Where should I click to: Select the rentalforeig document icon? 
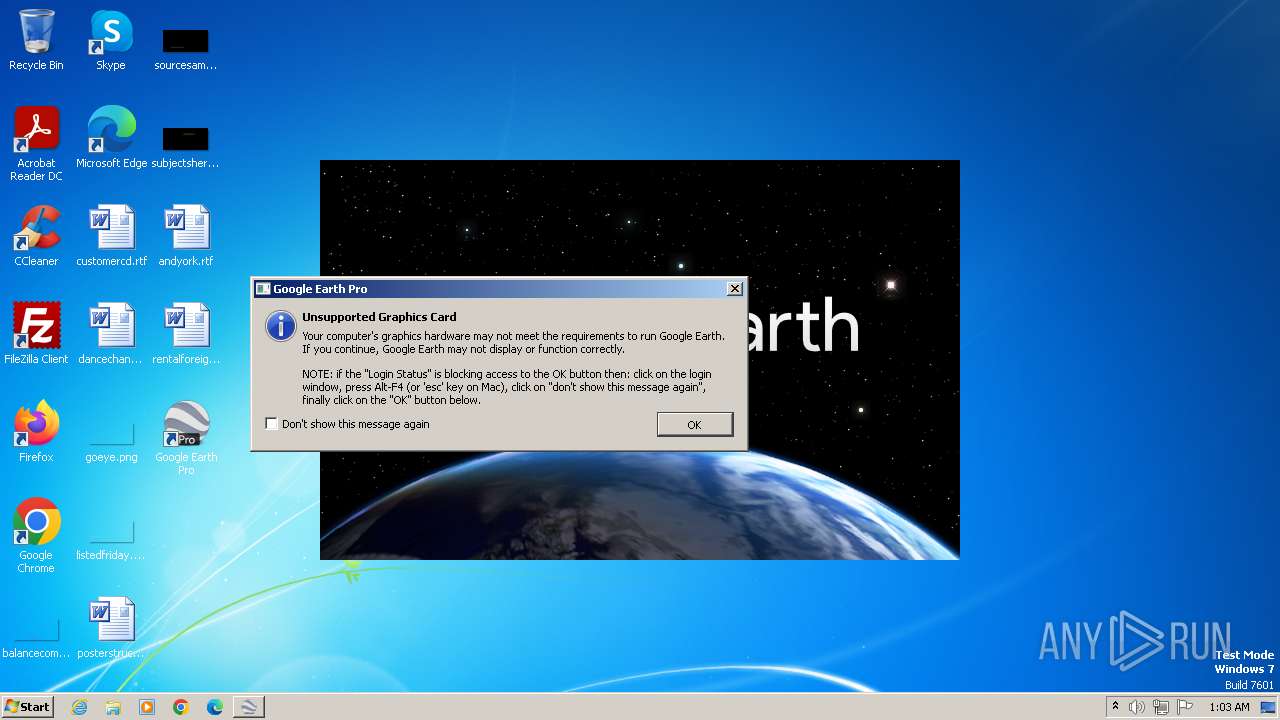(186, 334)
